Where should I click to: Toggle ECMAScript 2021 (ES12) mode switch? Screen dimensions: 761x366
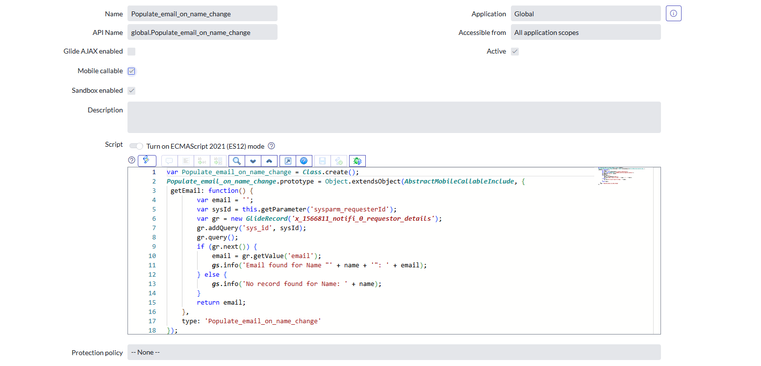pos(136,146)
